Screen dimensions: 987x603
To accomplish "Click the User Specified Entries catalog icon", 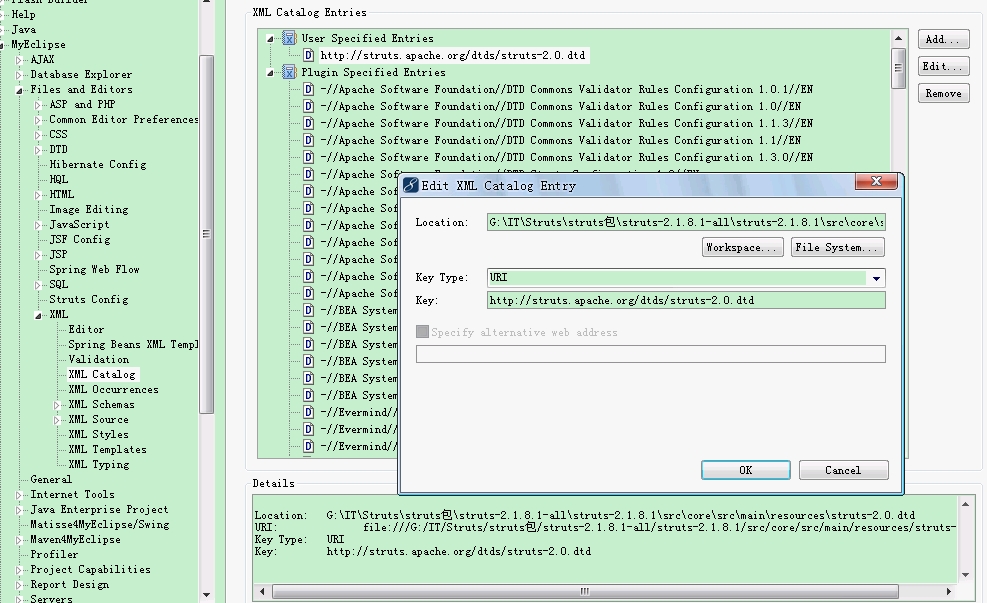I will point(289,38).
